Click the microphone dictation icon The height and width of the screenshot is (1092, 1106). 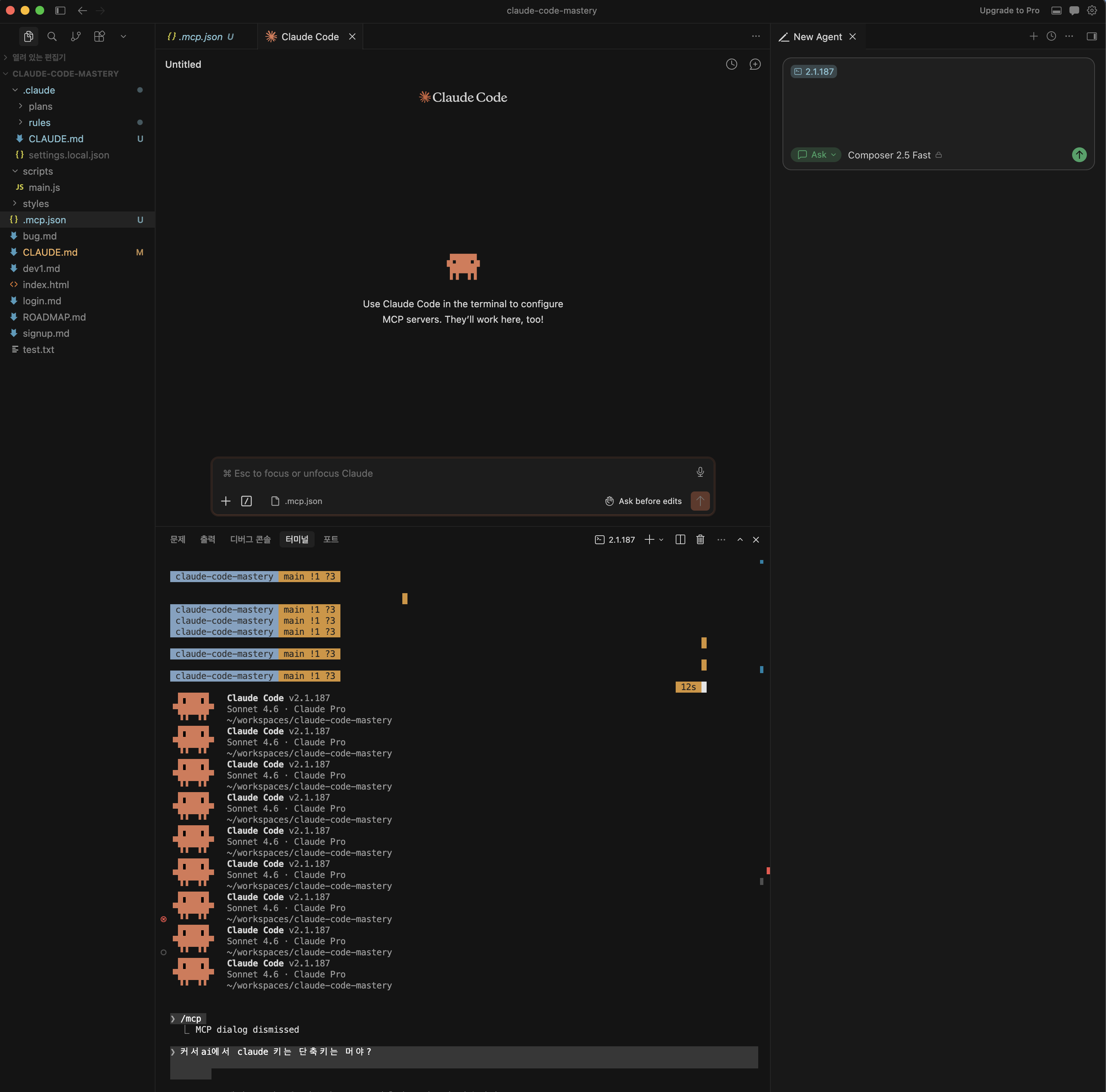click(700, 472)
